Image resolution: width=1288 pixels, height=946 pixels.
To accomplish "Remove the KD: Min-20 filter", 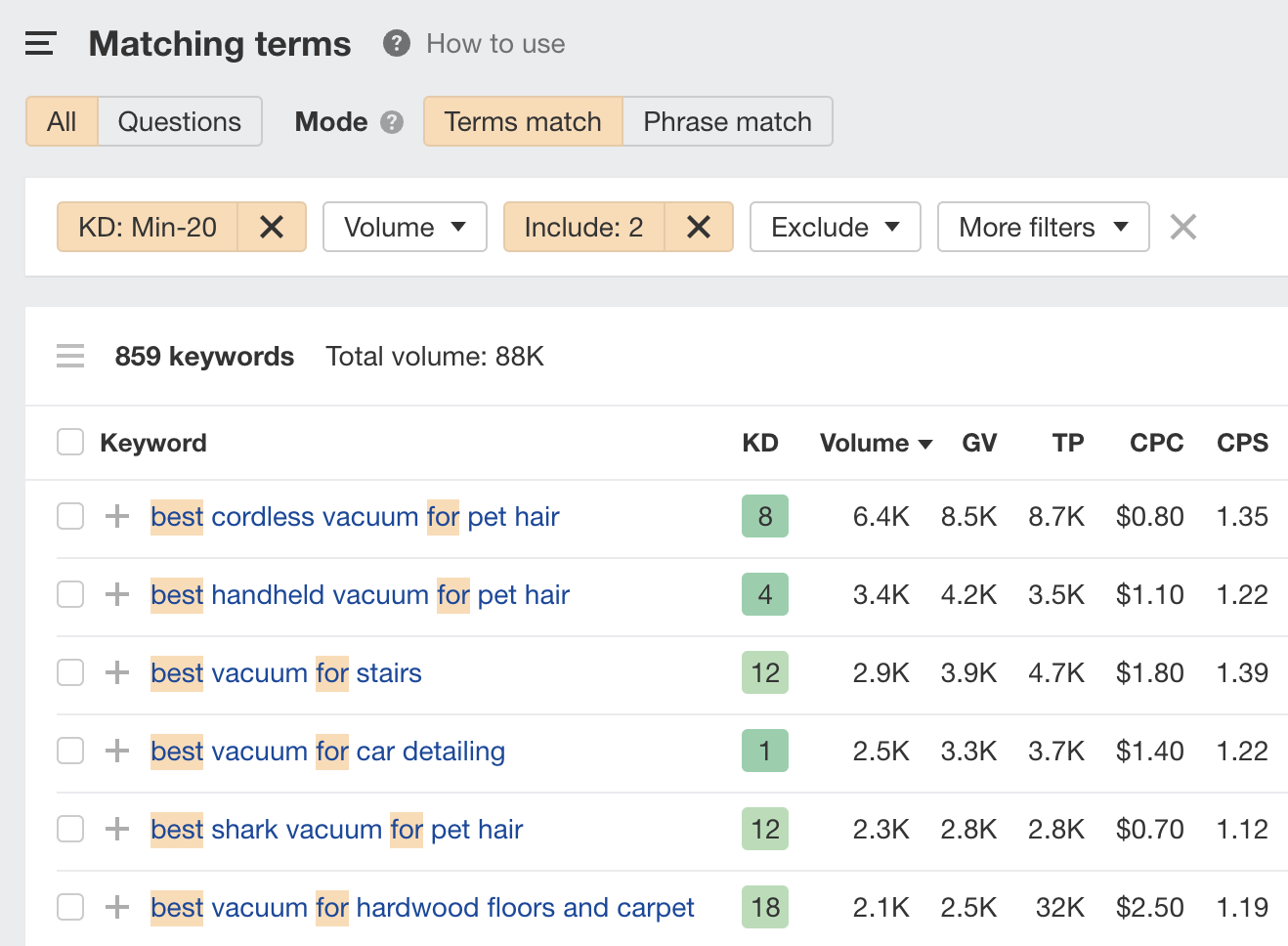I will tap(271, 227).
